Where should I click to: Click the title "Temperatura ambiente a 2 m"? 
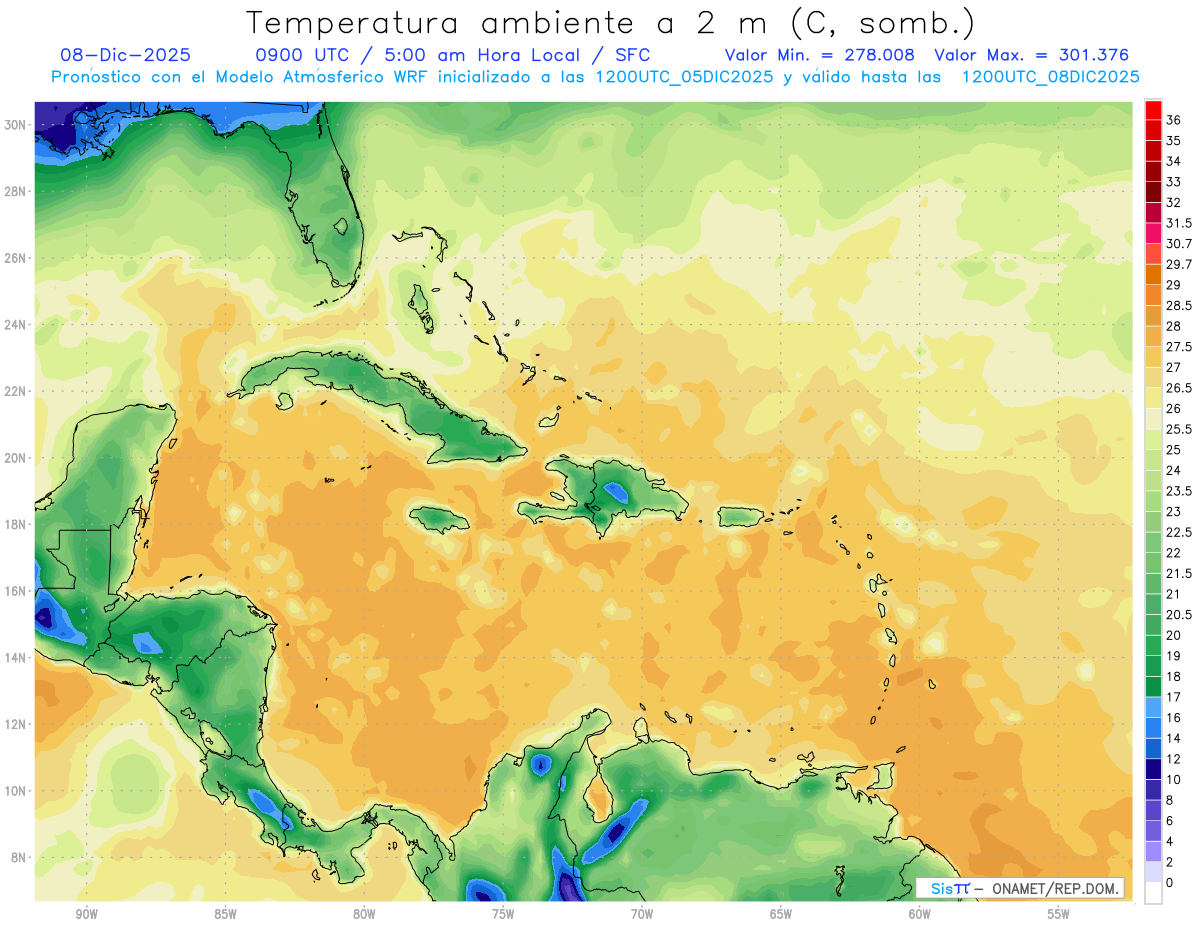(x=511, y=23)
